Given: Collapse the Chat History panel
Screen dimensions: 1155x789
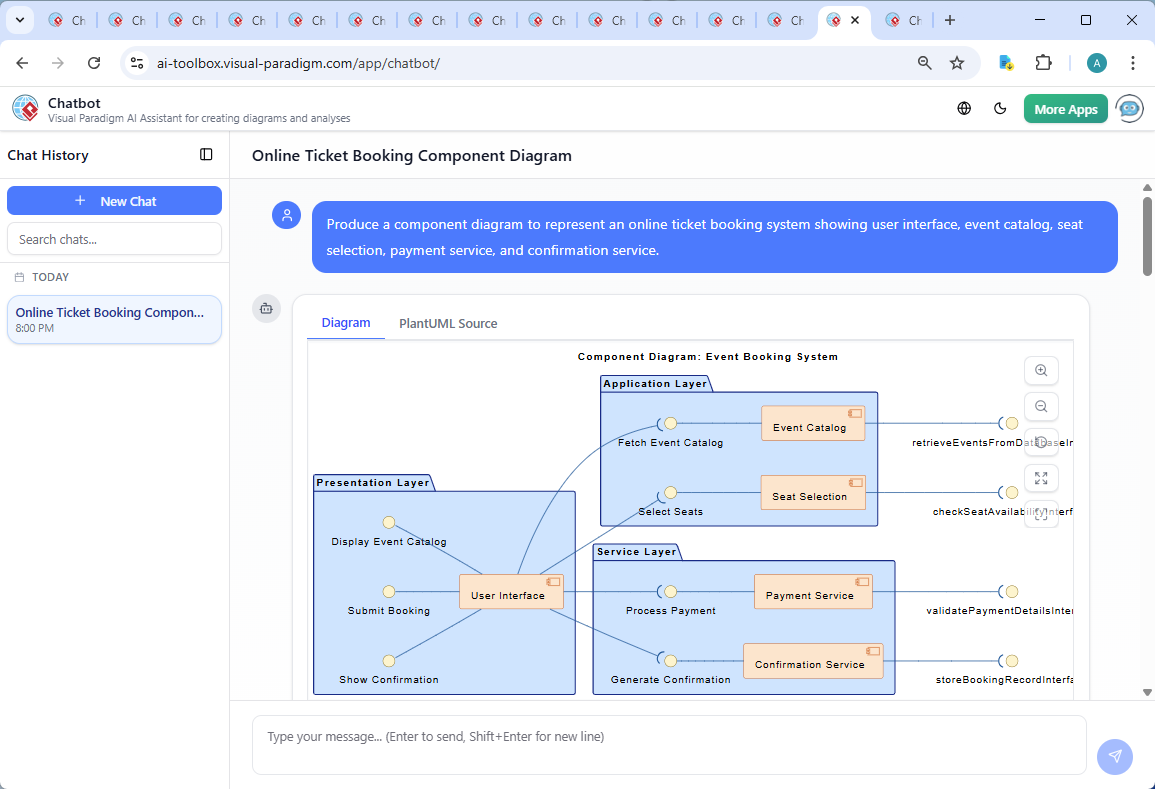Looking at the screenshot, I should click(x=206, y=155).
